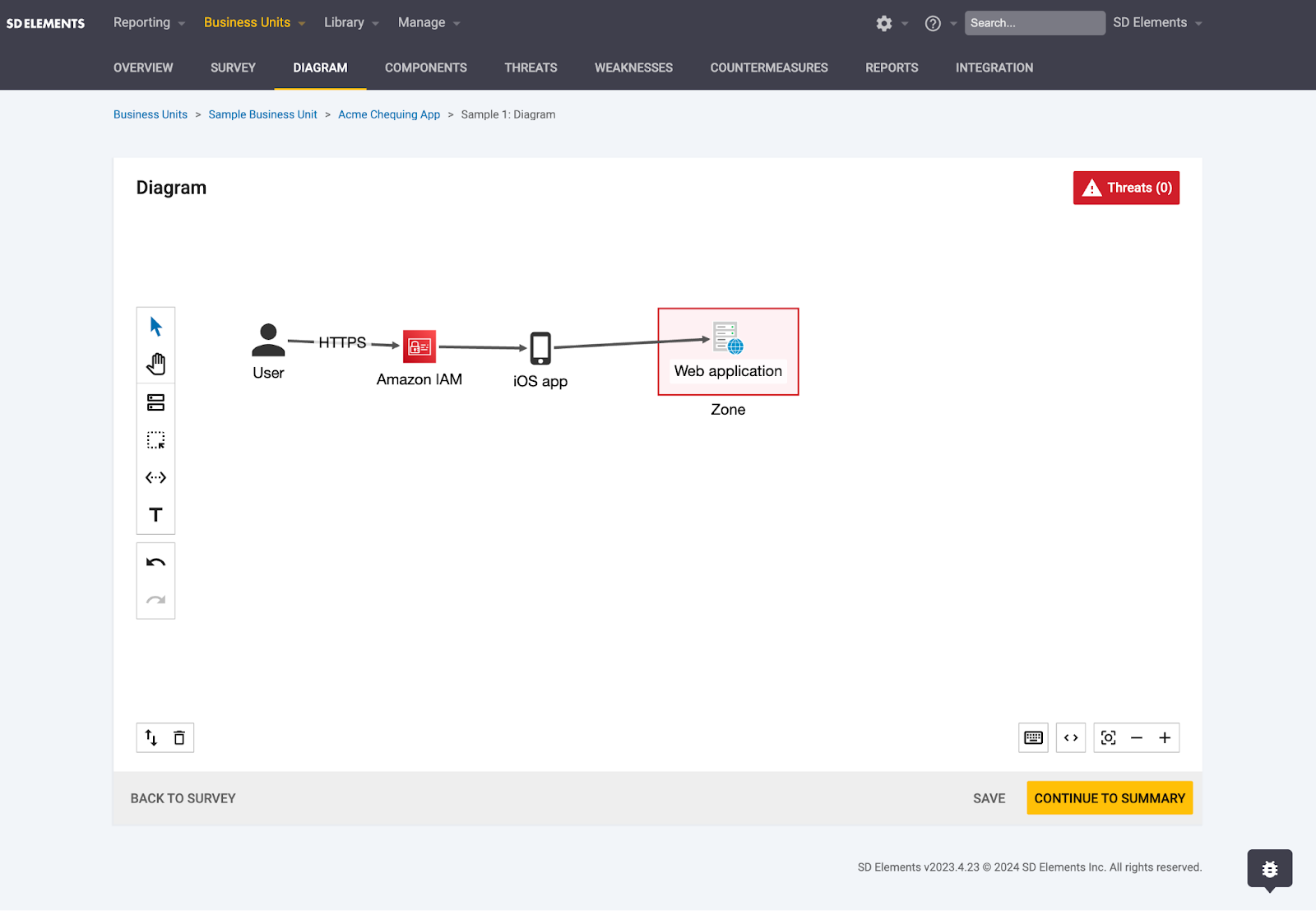Click the reorder up-down arrows icon
Screen dimensions: 1316x911
tap(151, 737)
